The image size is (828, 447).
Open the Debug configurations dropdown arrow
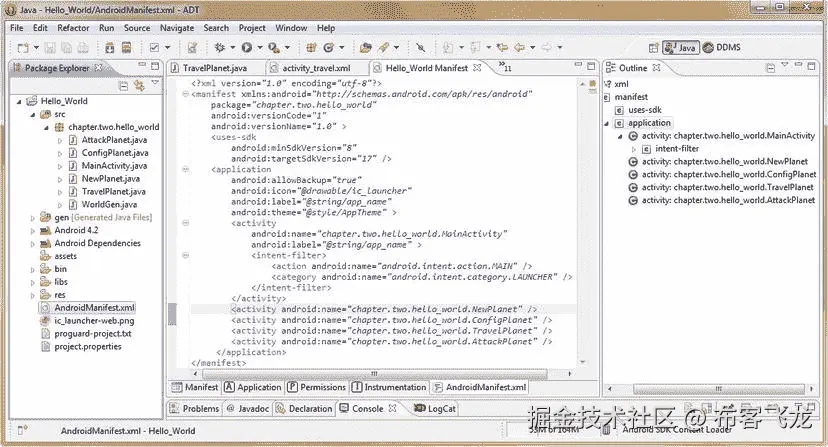[x=232, y=48]
